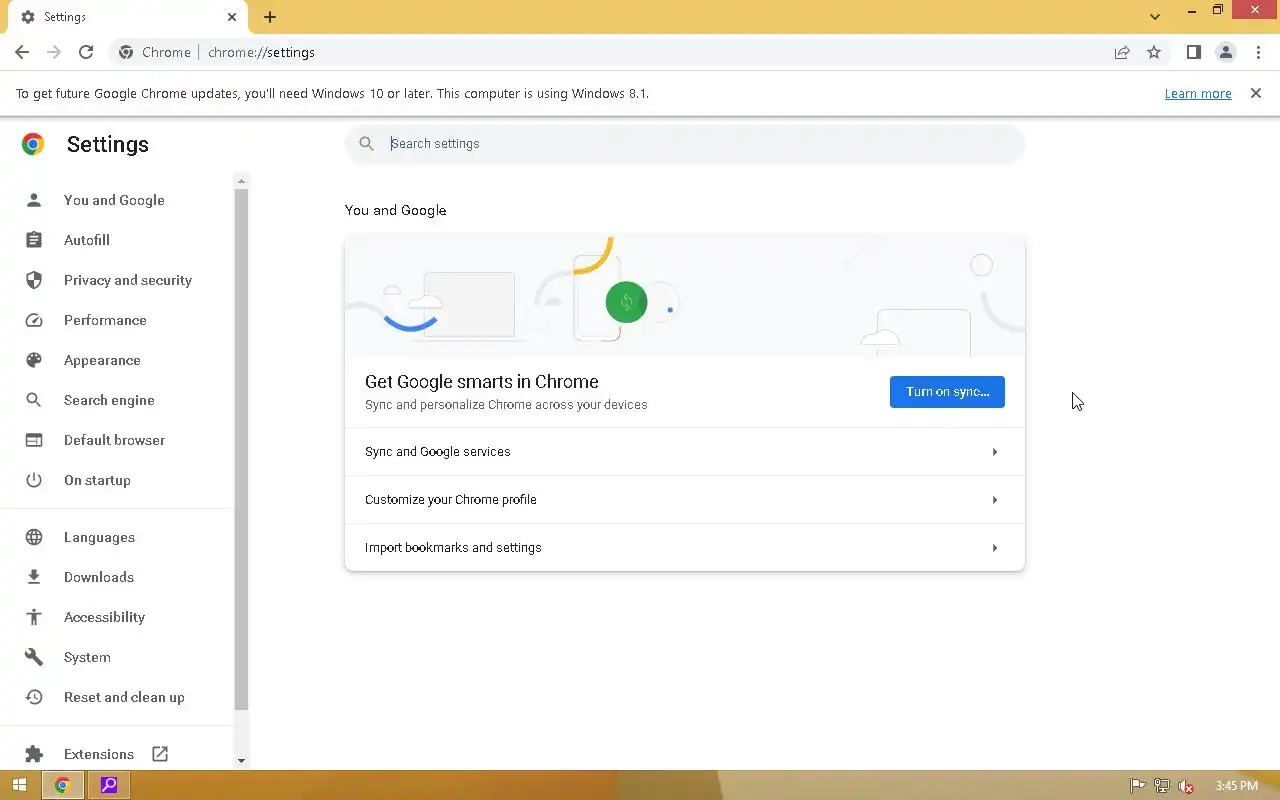Click the Downloads arrow icon
The image size is (1280, 800).
[x=34, y=577]
